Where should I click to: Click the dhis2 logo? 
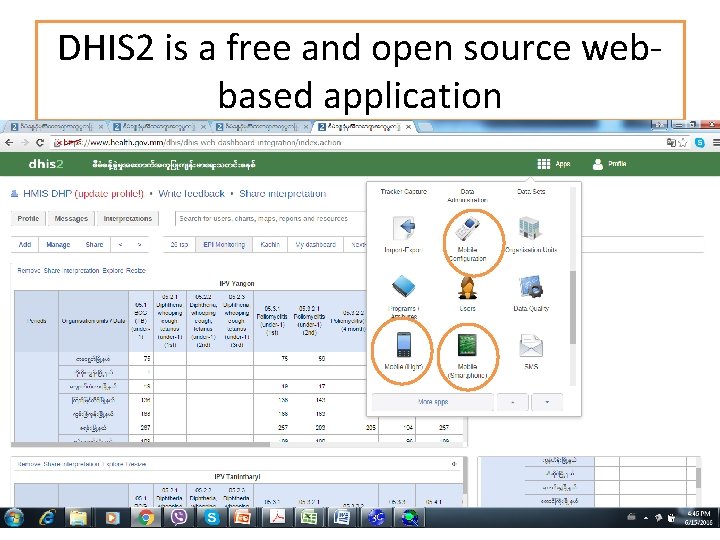[46, 164]
